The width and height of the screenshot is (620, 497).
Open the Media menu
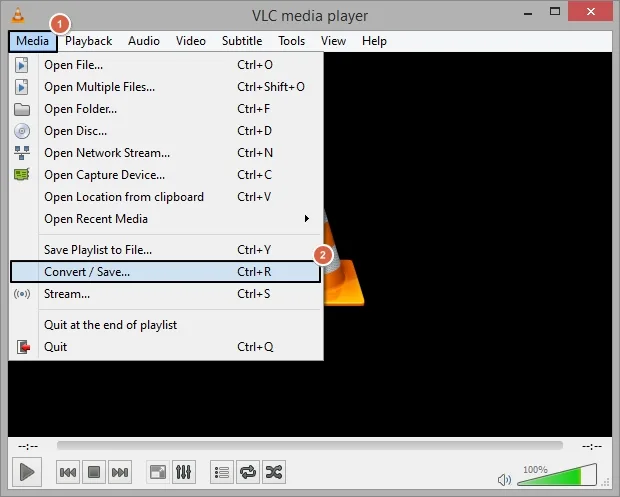32,41
